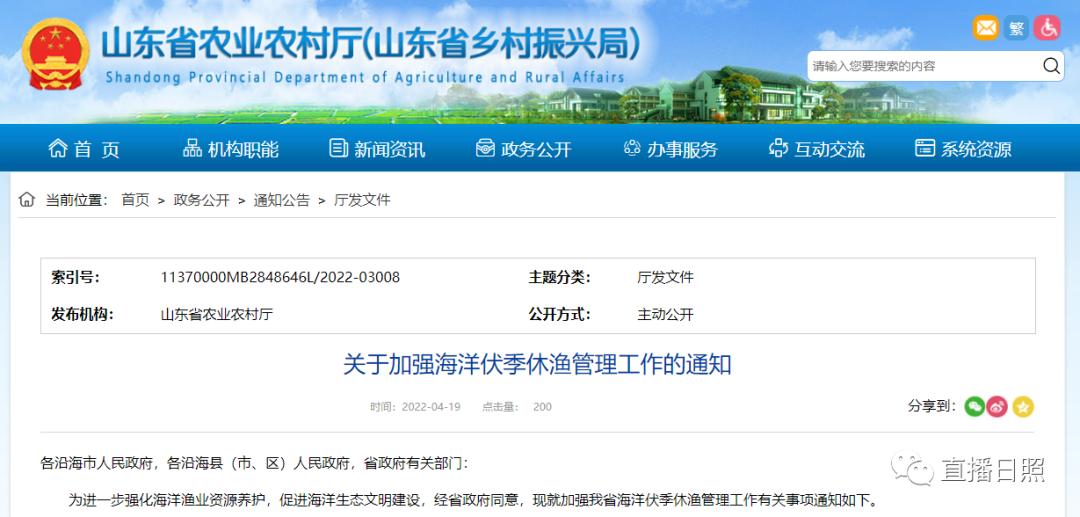1080x517 pixels.
Task: Click the paragraph starting 为进一步强化海洋渔业资源养护
Action: click(475, 500)
